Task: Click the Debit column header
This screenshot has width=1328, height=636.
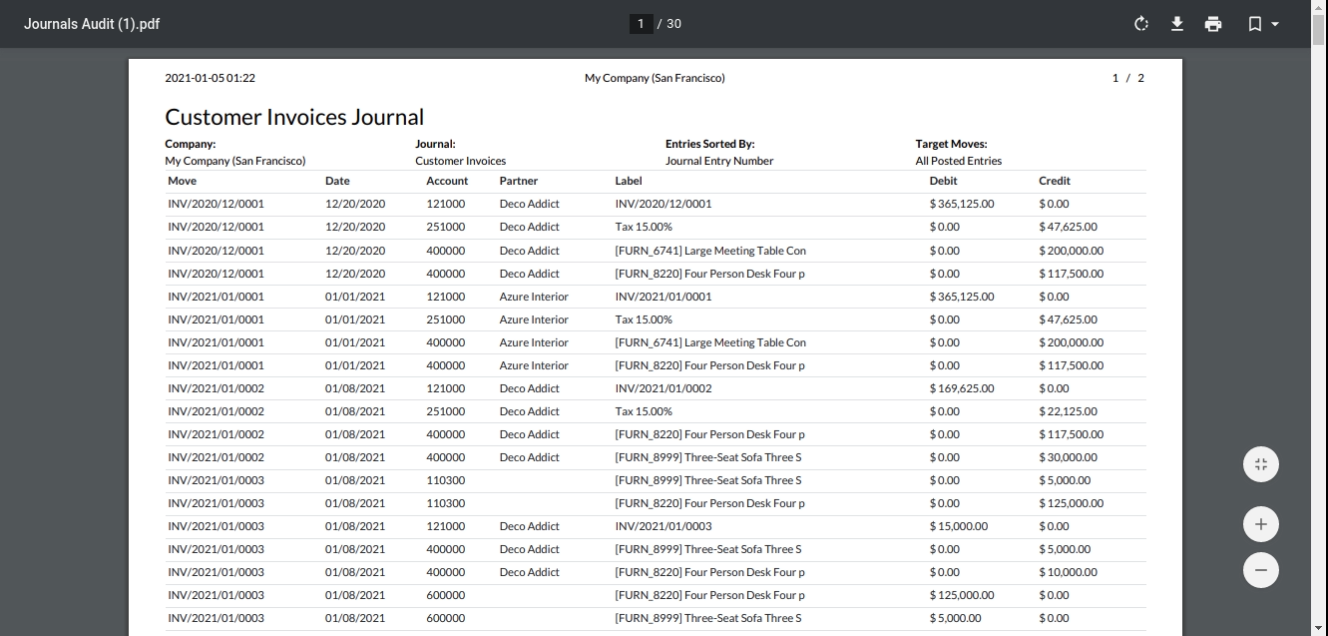Action: (x=943, y=181)
